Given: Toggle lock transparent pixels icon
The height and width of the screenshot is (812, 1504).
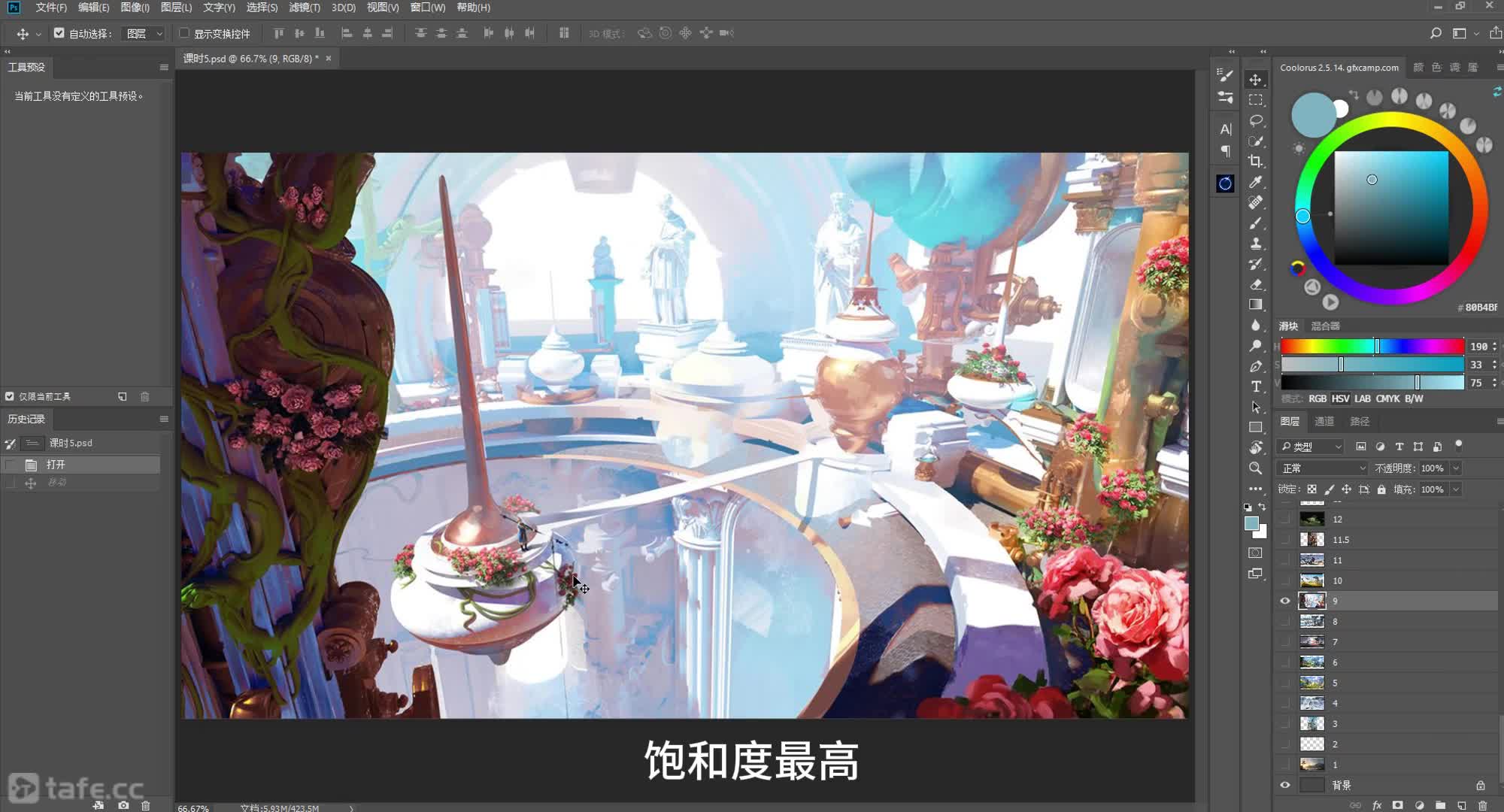Looking at the screenshot, I should coord(1311,489).
